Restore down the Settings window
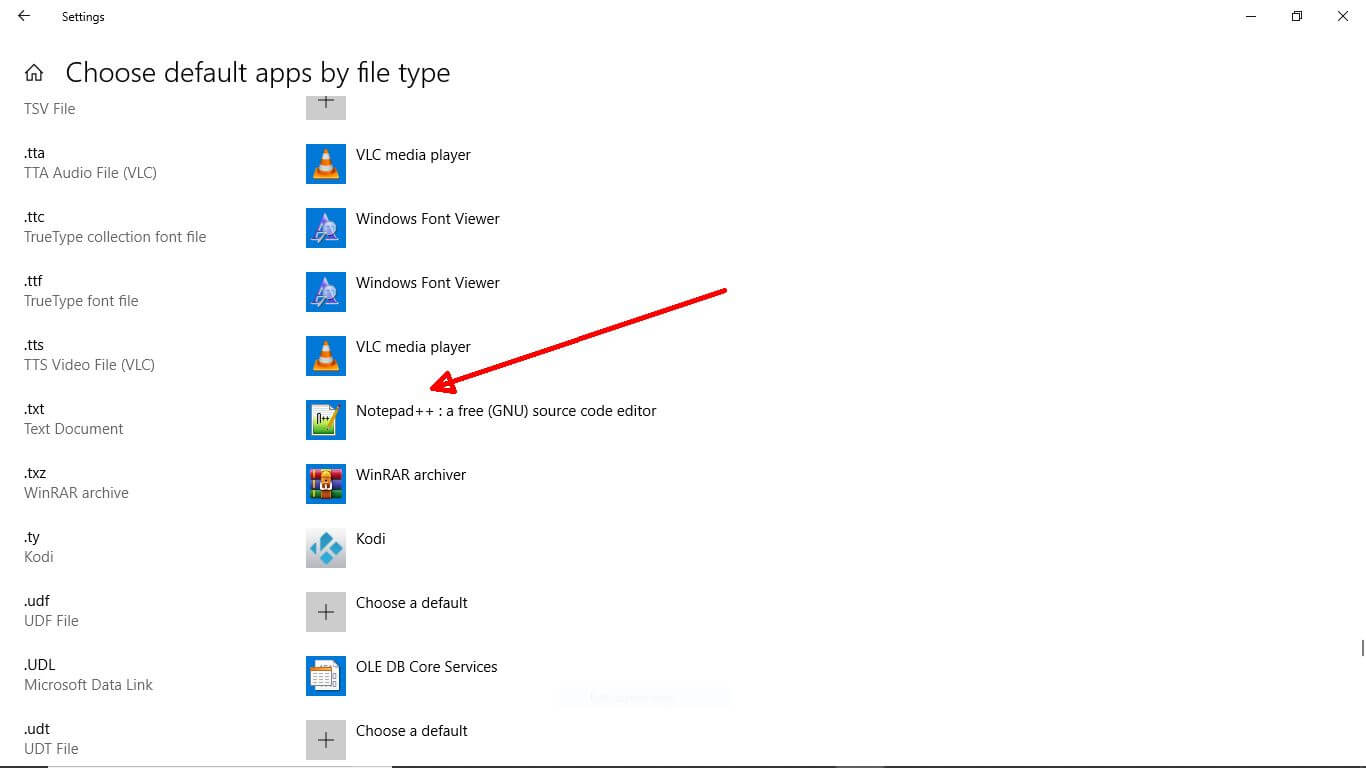This screenshot has height=768, width=1366. pyautogui.click(x=1297, y=16)
